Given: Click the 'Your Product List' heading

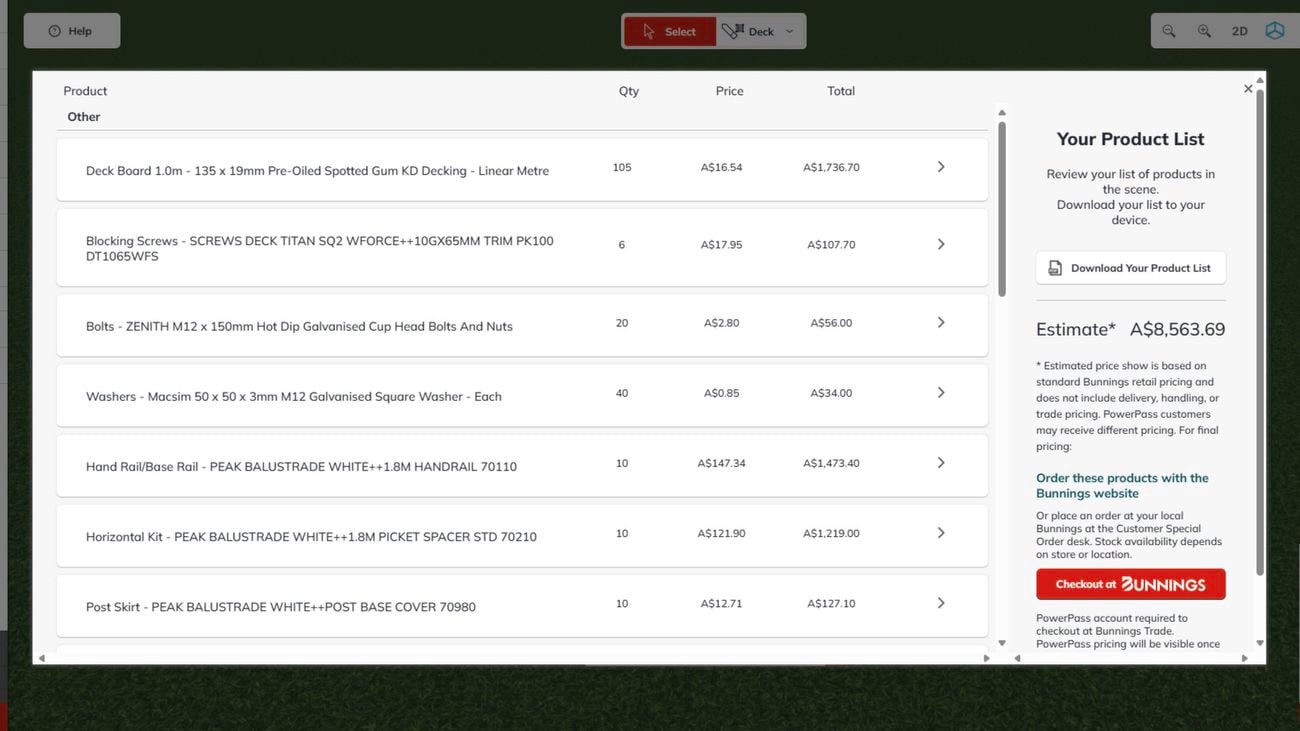Looking at the screenshot, I should pos(1130,139).
